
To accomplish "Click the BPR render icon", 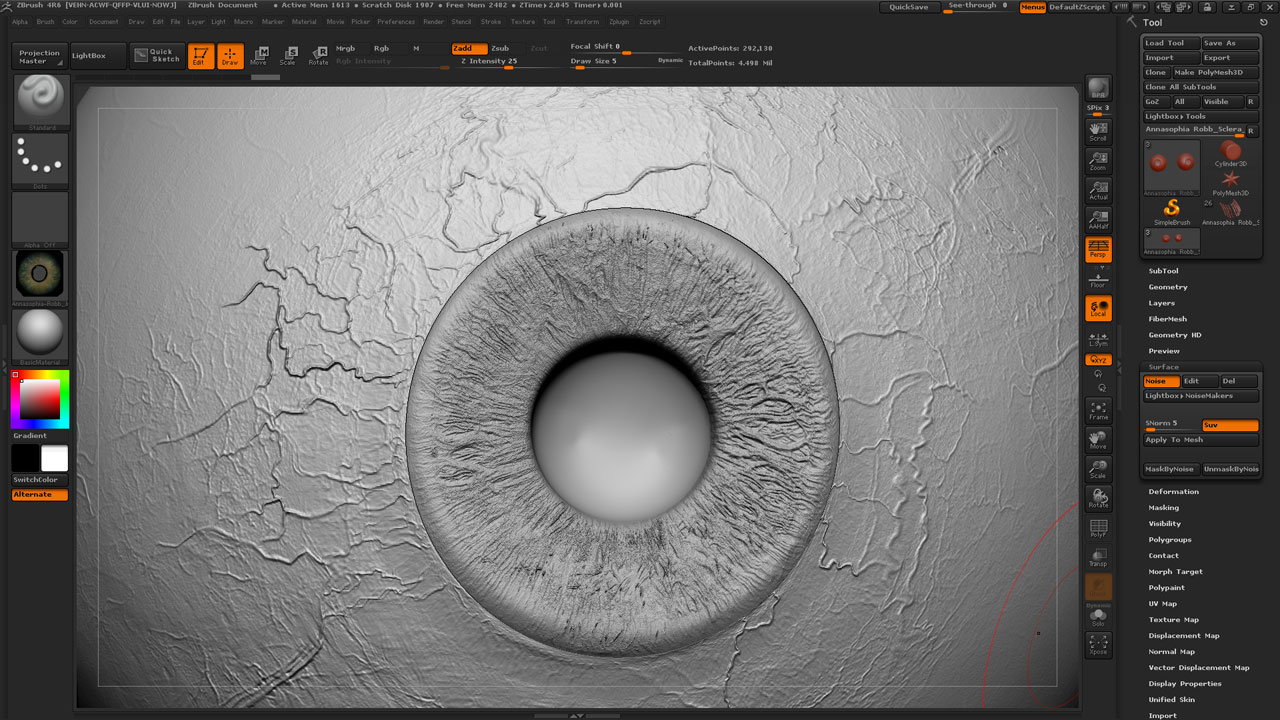I will tap(1098, 89).
